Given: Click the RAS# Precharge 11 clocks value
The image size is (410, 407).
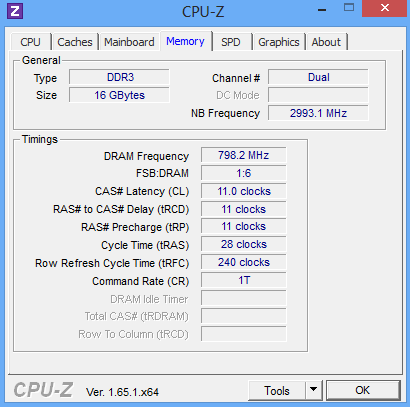Looking at the screenshot, I should click(x=244, y=227).
